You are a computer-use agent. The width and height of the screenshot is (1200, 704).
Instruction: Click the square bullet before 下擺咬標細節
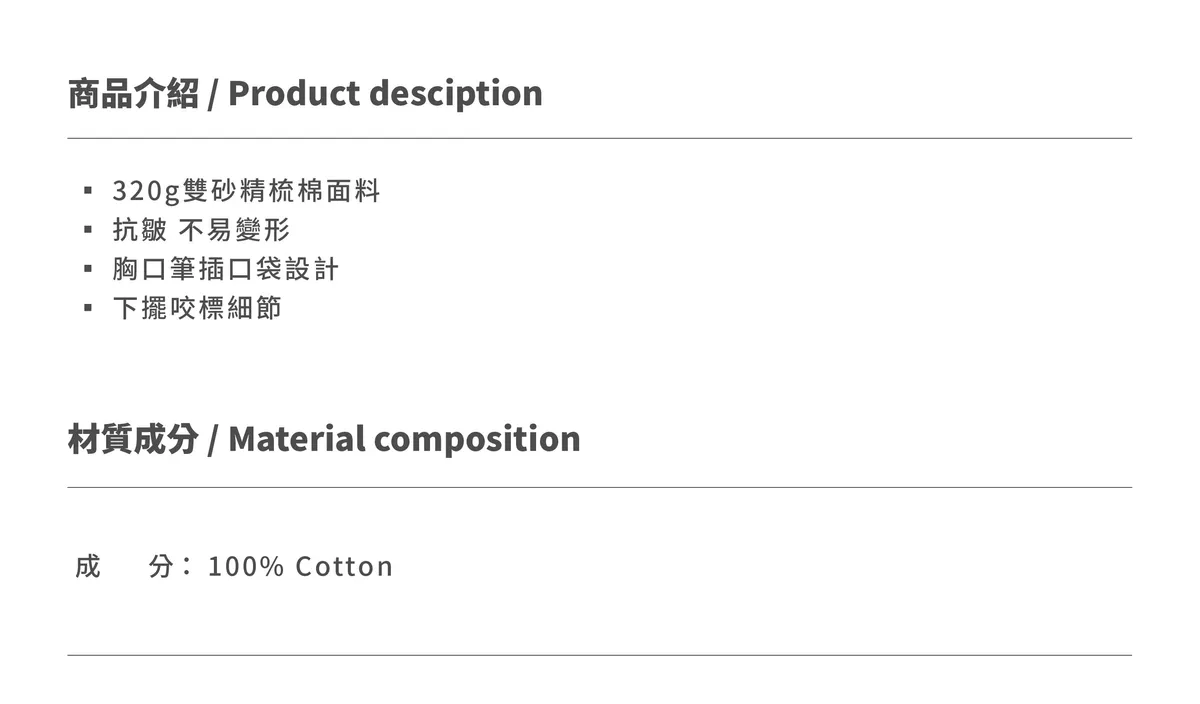(88, 307)
